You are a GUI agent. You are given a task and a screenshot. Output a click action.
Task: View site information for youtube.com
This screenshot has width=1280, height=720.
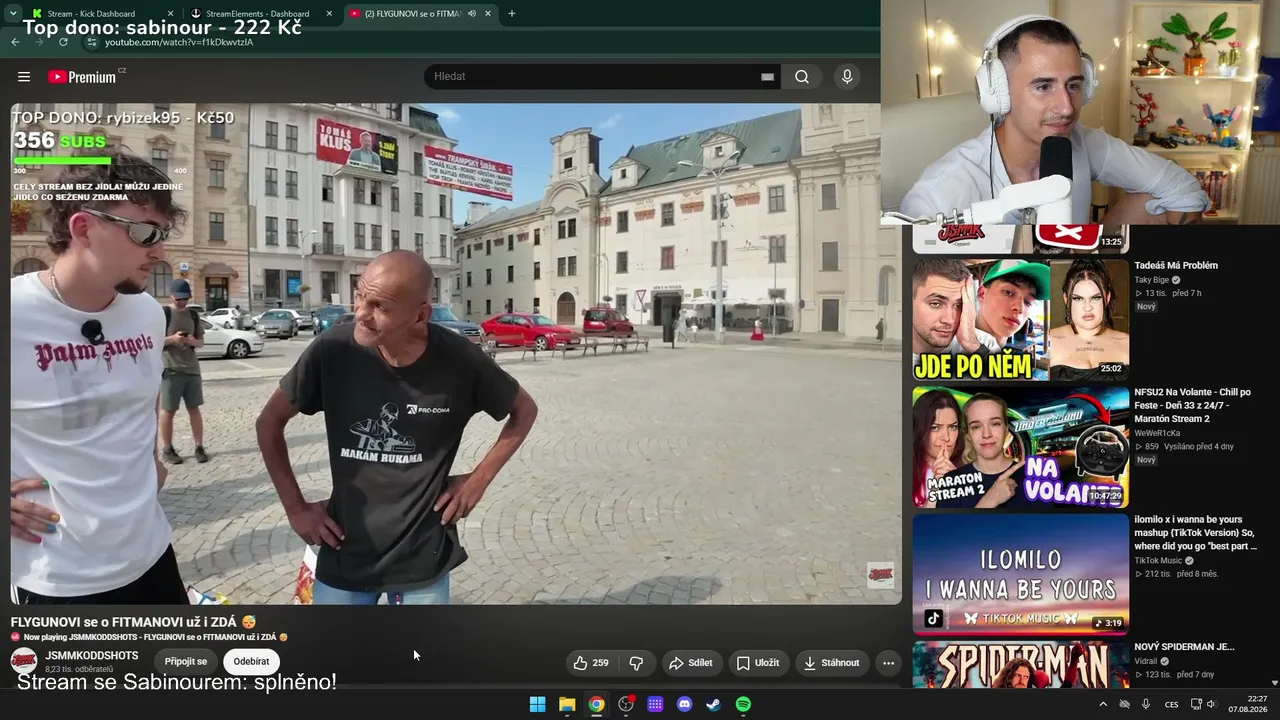(x=92, y=42)
